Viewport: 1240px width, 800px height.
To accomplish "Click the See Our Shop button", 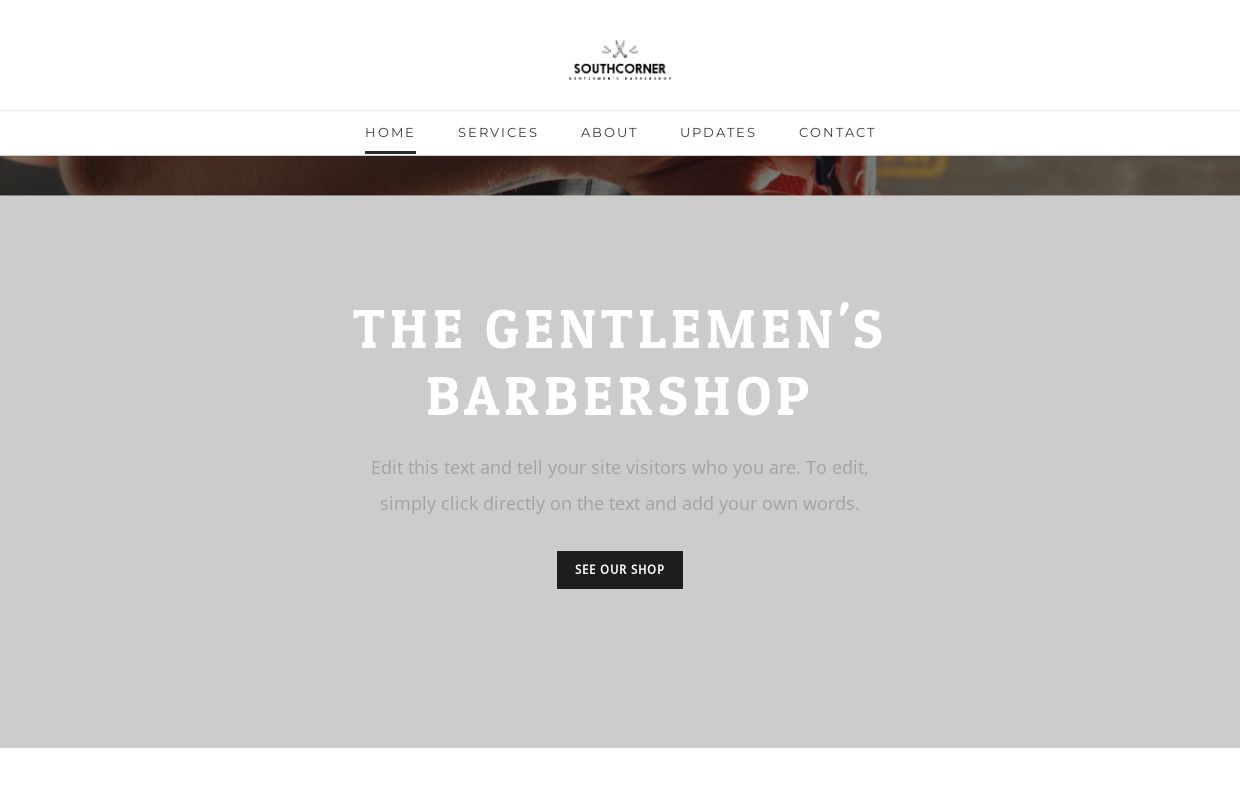I will (x=620, y=570).
